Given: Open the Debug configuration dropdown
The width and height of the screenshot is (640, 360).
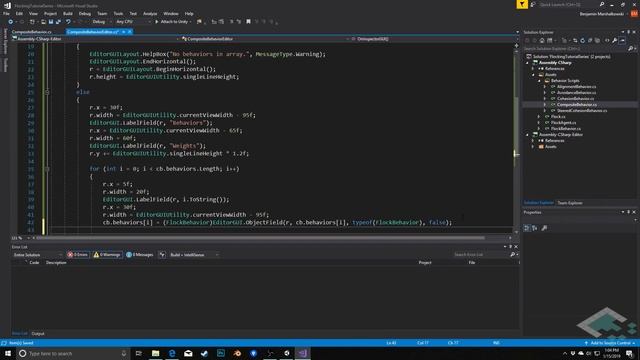Looking at the screenshot, I should click(101, 22).
